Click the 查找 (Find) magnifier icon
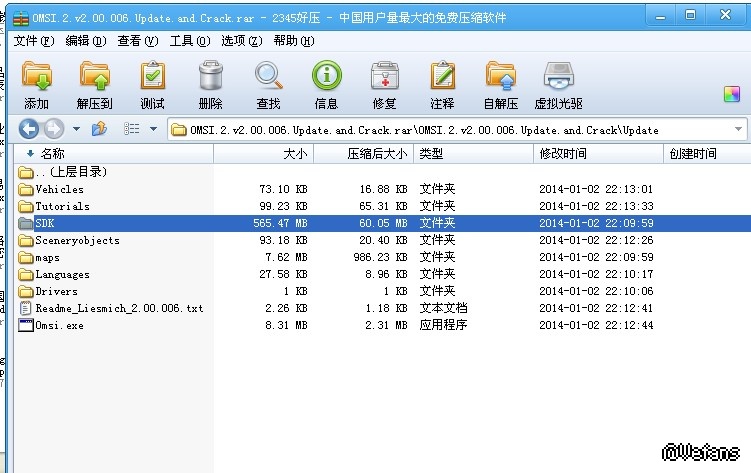751x473 pixels. 268,76
